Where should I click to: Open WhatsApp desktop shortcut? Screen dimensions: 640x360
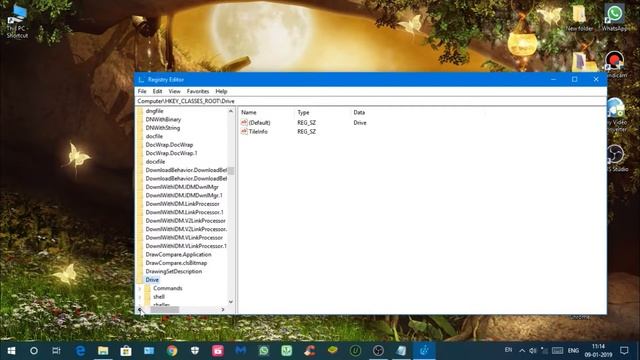(614, 17)
